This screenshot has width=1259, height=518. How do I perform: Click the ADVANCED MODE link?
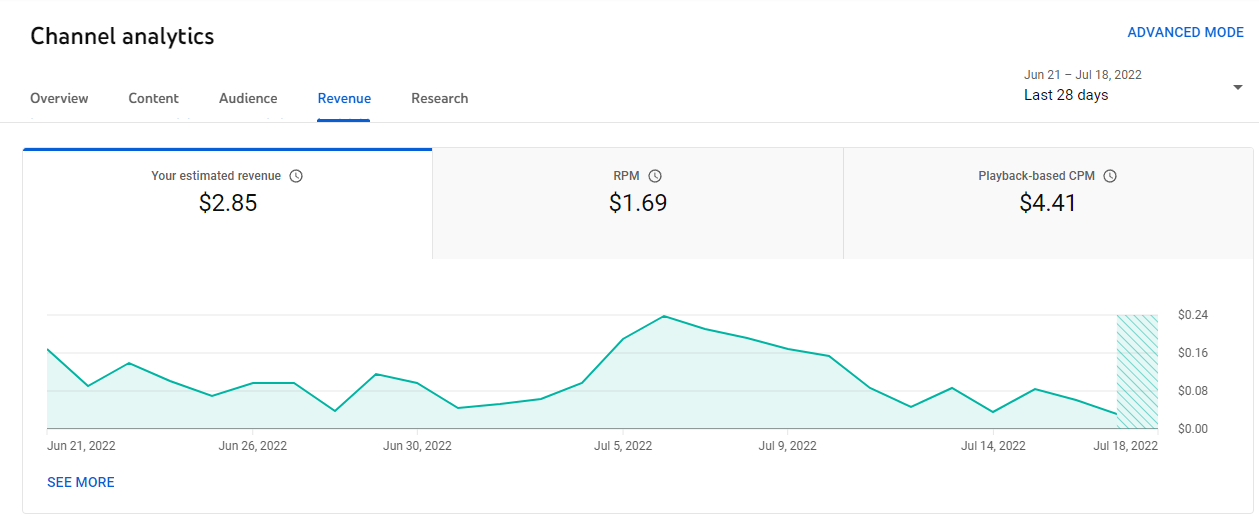click(1185, 32)
